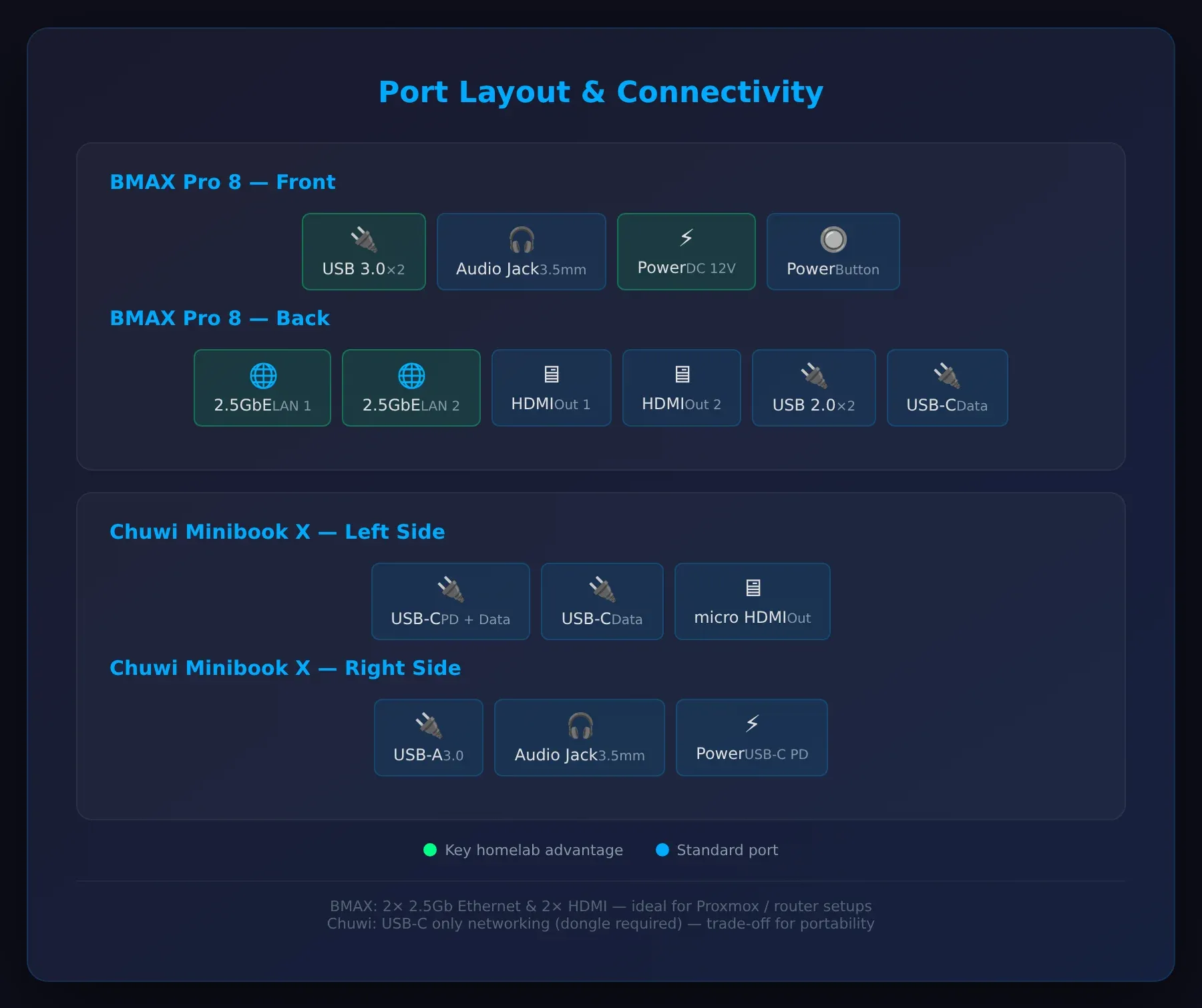The width and height of the screenshot is (1202, 1008).
Task: Click the round Power Button icon
Action: click(x=833, y=239)
